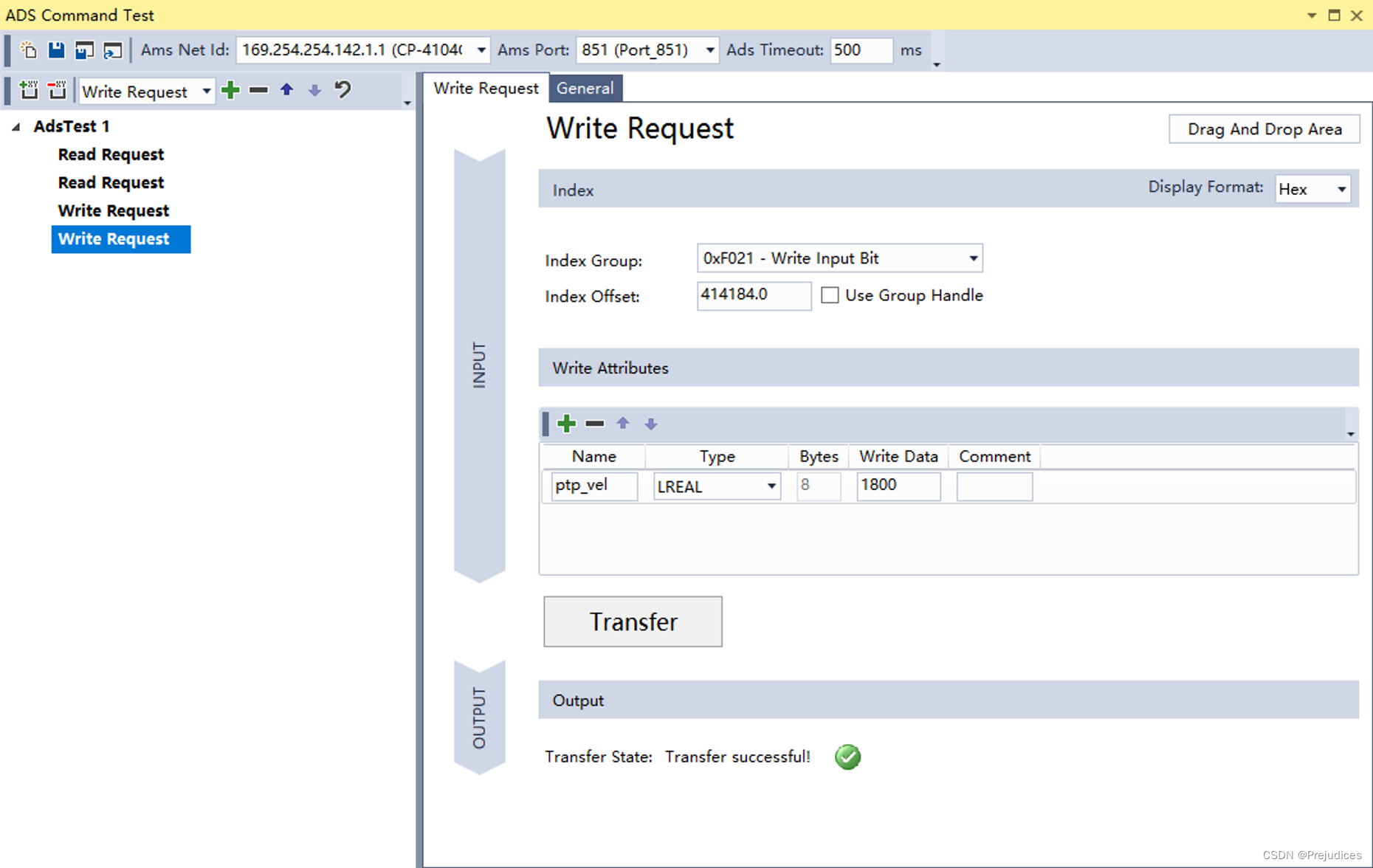
Task: Move write attribute down arrow
Action: [650, 424]
